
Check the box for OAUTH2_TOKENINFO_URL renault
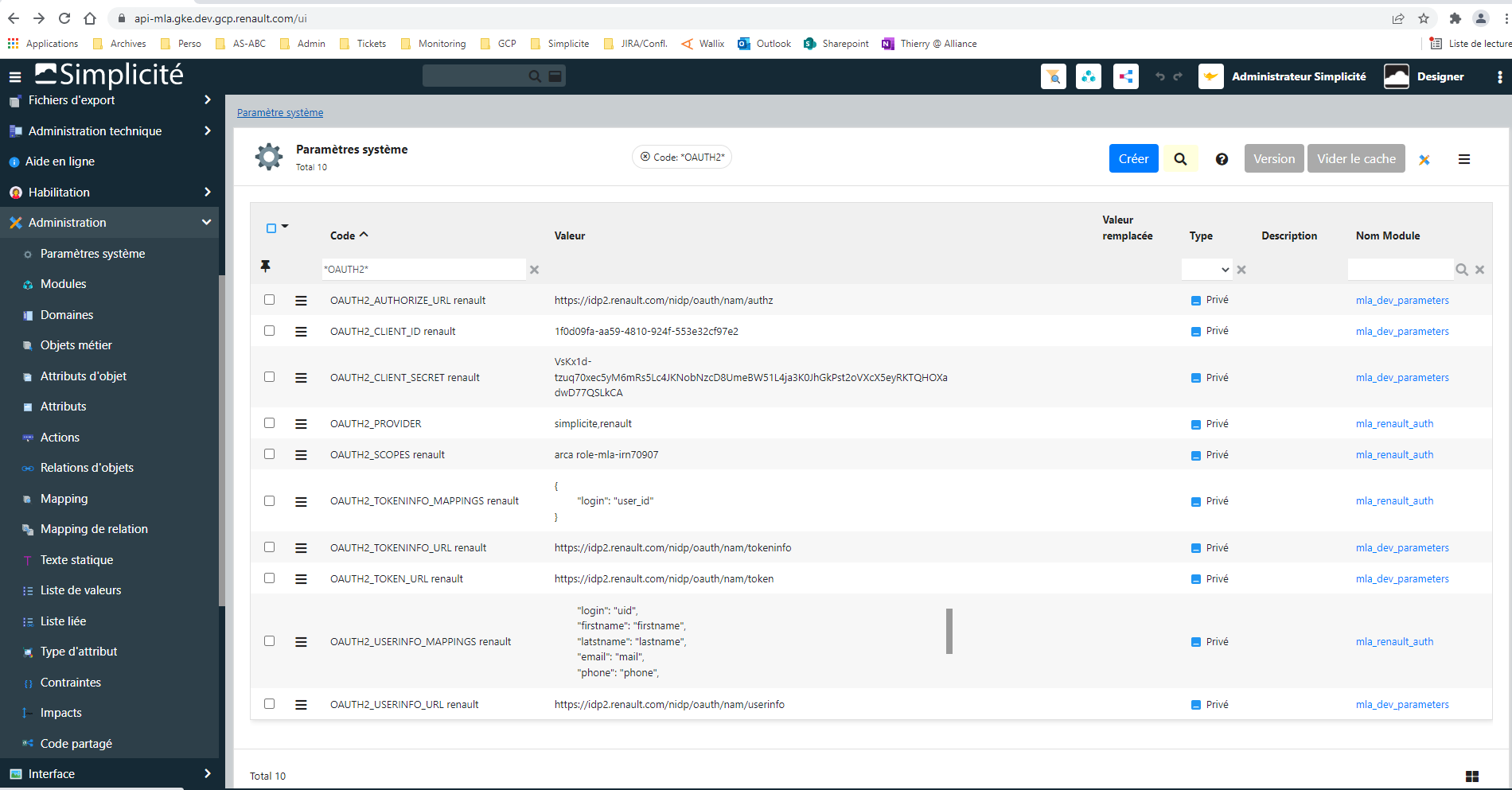click(x=270, y=547)
